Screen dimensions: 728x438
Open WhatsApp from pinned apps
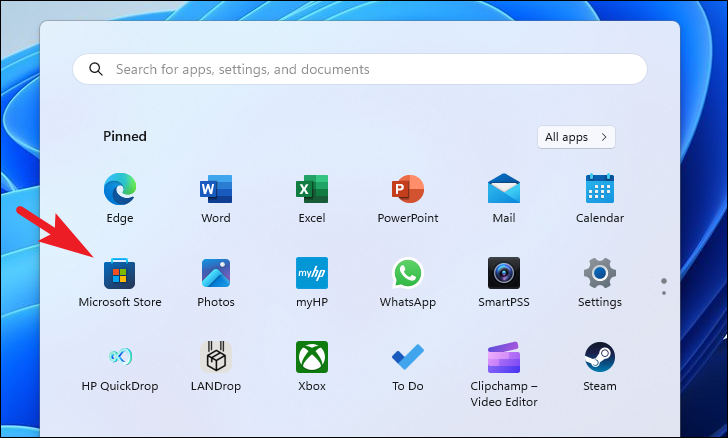pos(408,273)
